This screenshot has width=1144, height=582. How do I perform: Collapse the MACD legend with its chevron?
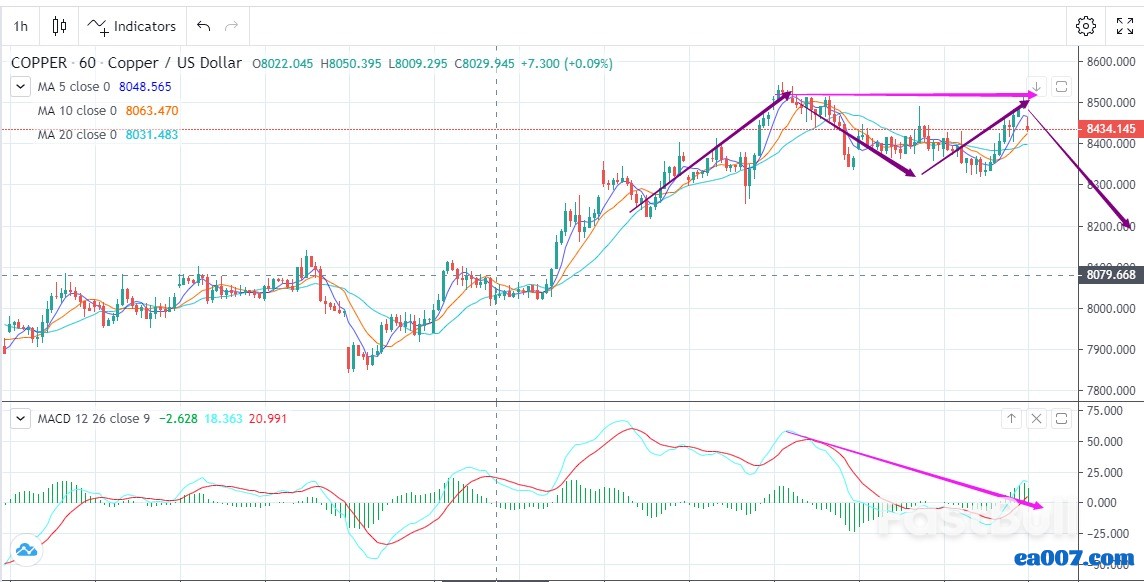20,419
